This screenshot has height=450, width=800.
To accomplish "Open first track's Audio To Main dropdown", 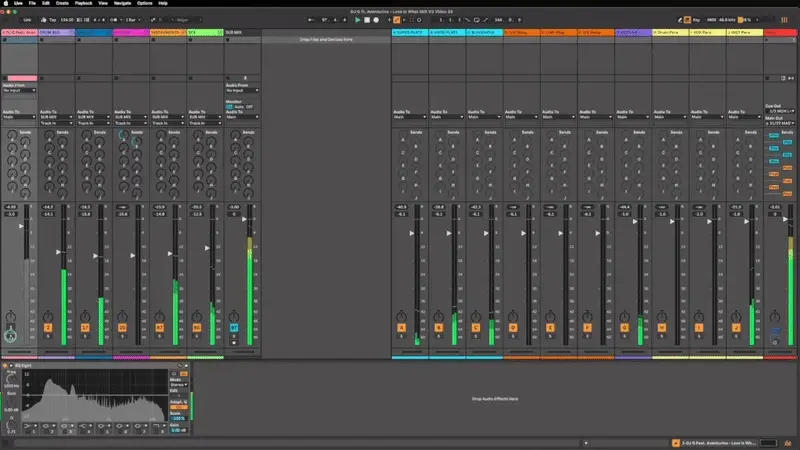I will (19, 117).
